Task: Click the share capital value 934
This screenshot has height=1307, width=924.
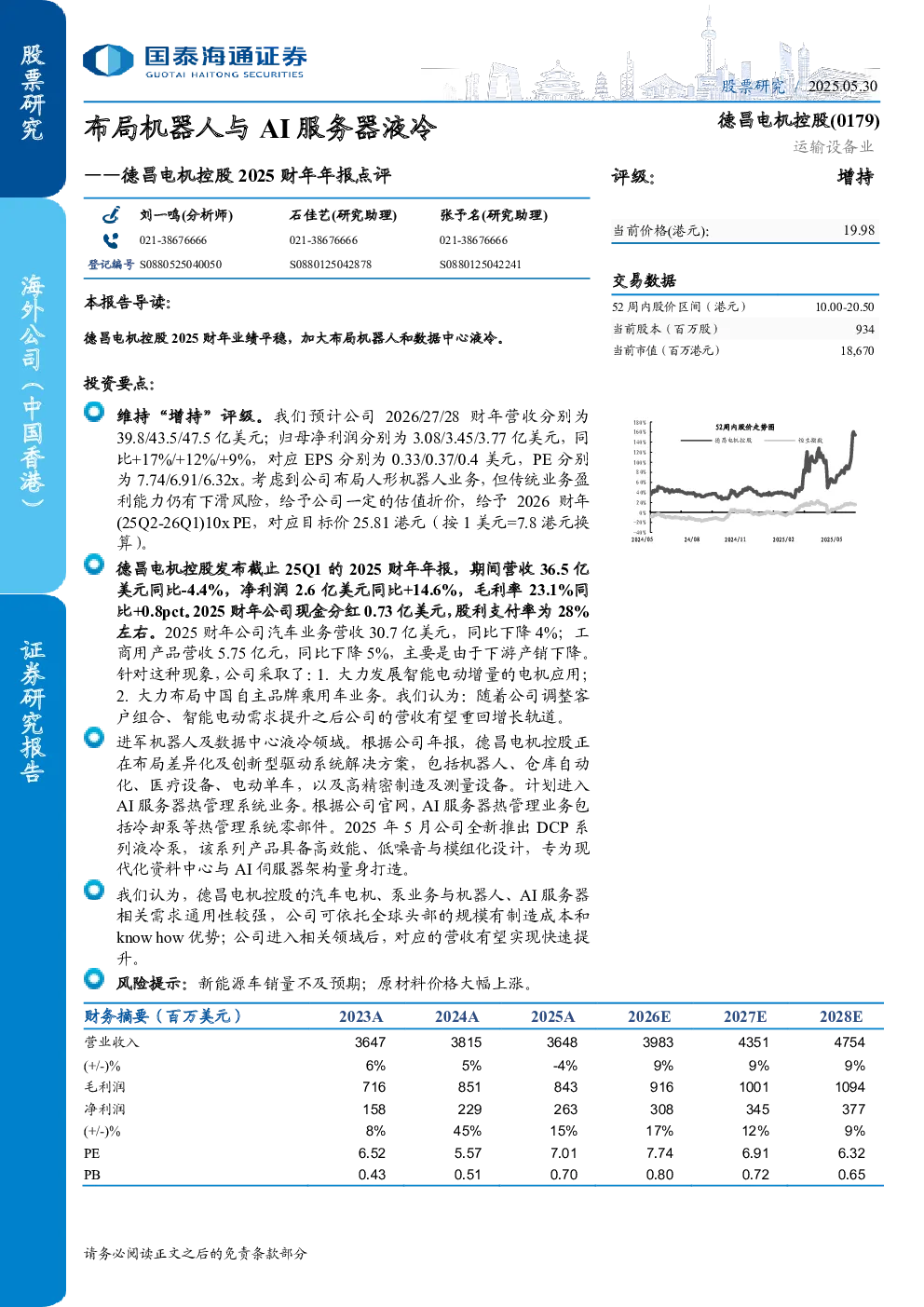Action: point(865,329)
